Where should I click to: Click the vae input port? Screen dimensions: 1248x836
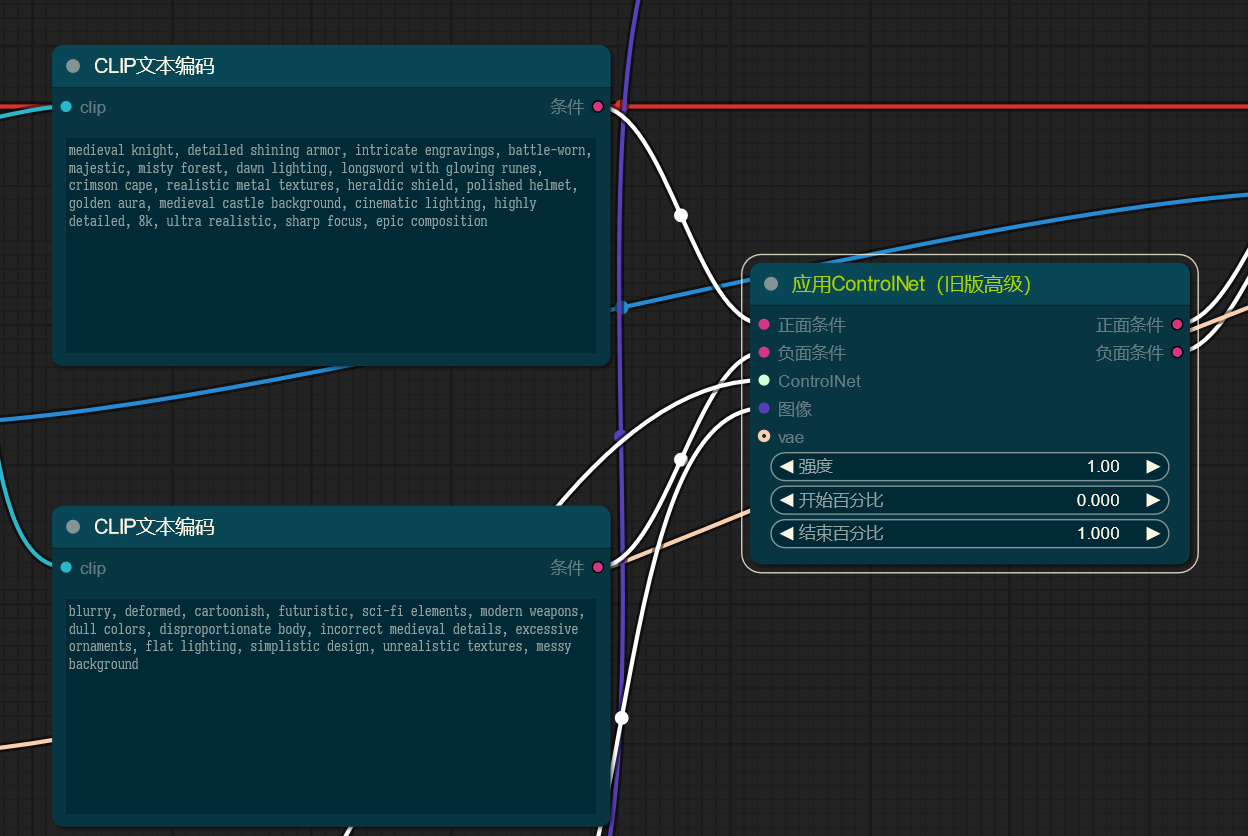(x=764, y=437)
